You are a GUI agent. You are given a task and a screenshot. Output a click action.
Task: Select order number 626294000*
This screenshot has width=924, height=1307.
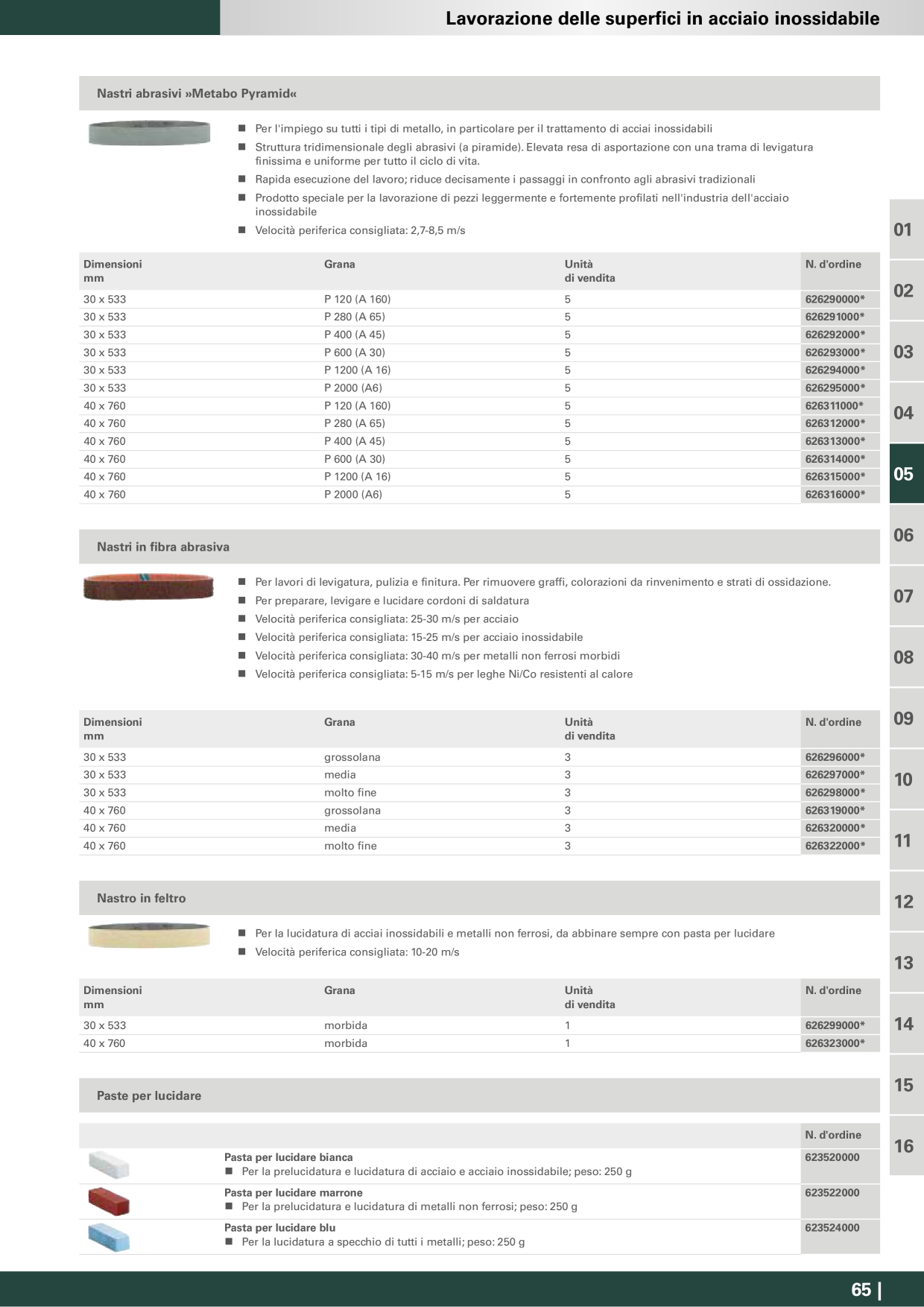tap(835, 370)
